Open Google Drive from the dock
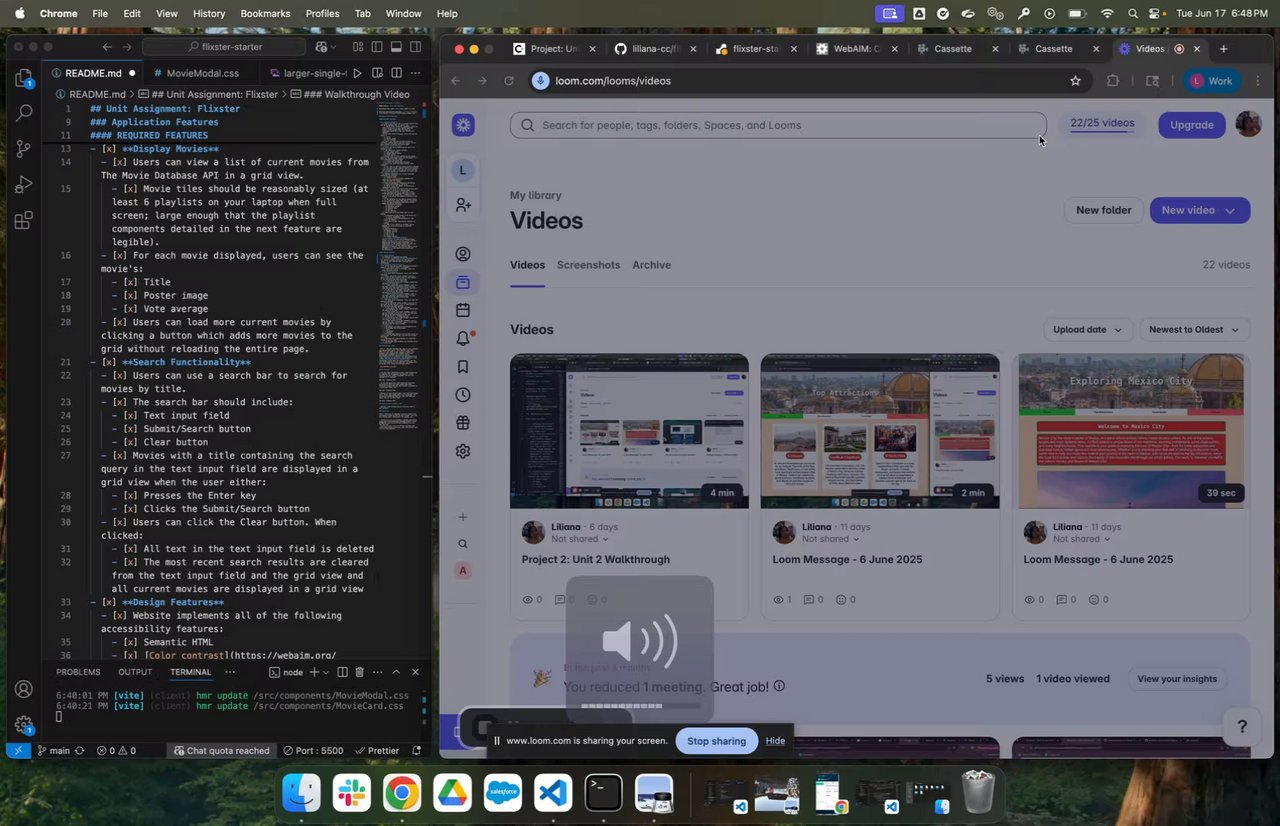The width and height of the screenshot is (1280, 826). (x=452, y=794)
